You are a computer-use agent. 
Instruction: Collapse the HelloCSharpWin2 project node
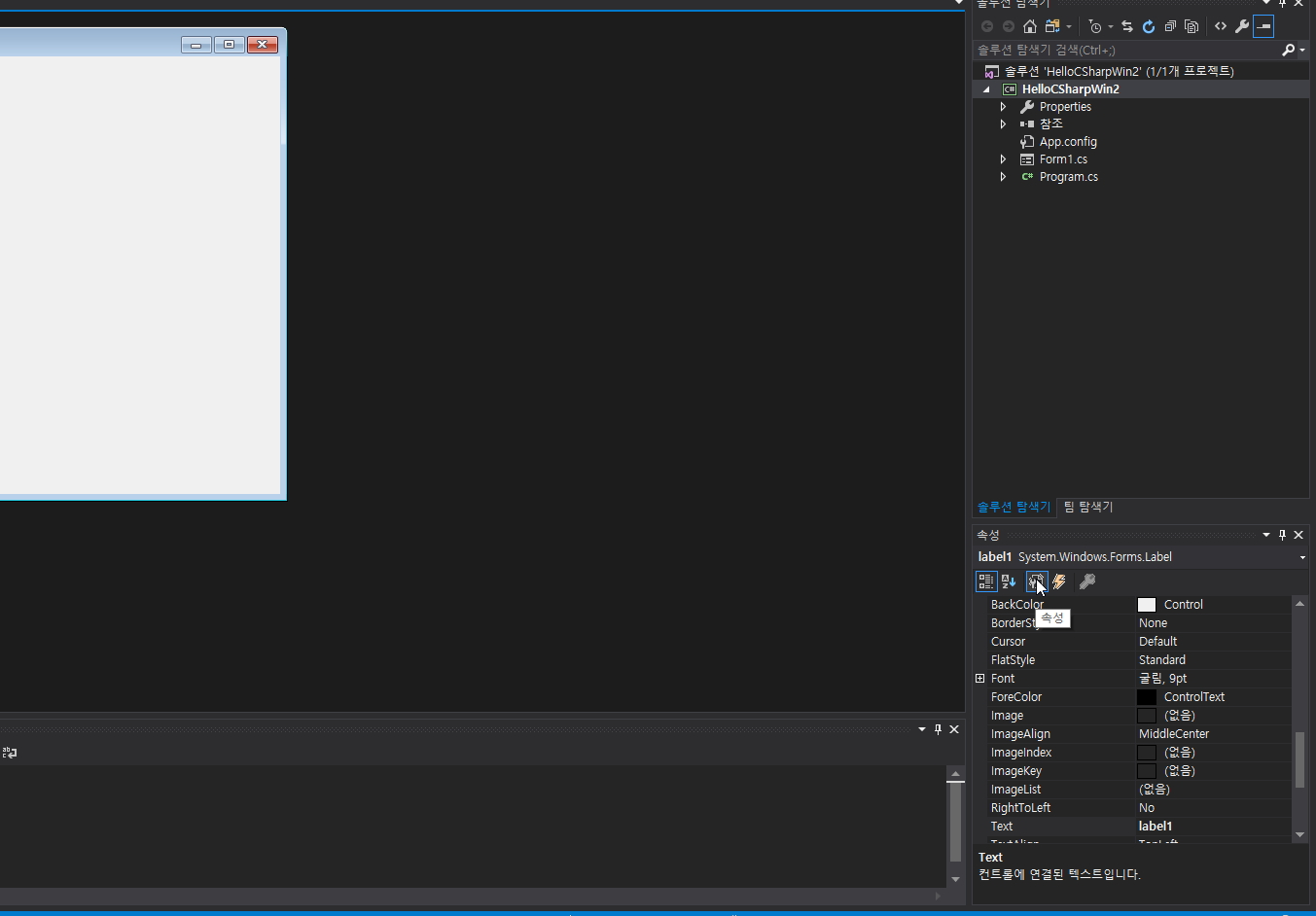pos(986,89)
